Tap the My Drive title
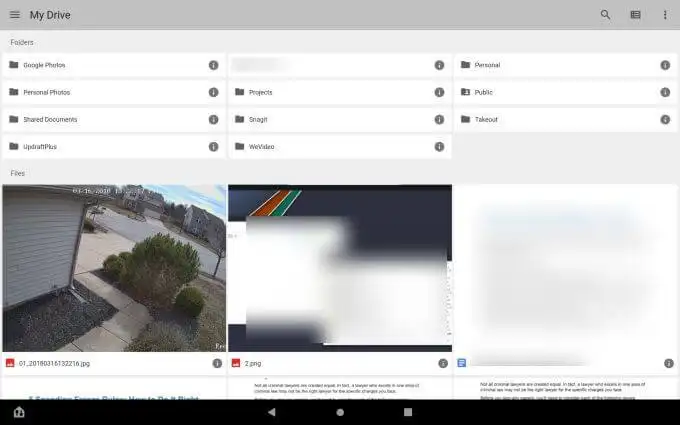 [x=50, y=15]
